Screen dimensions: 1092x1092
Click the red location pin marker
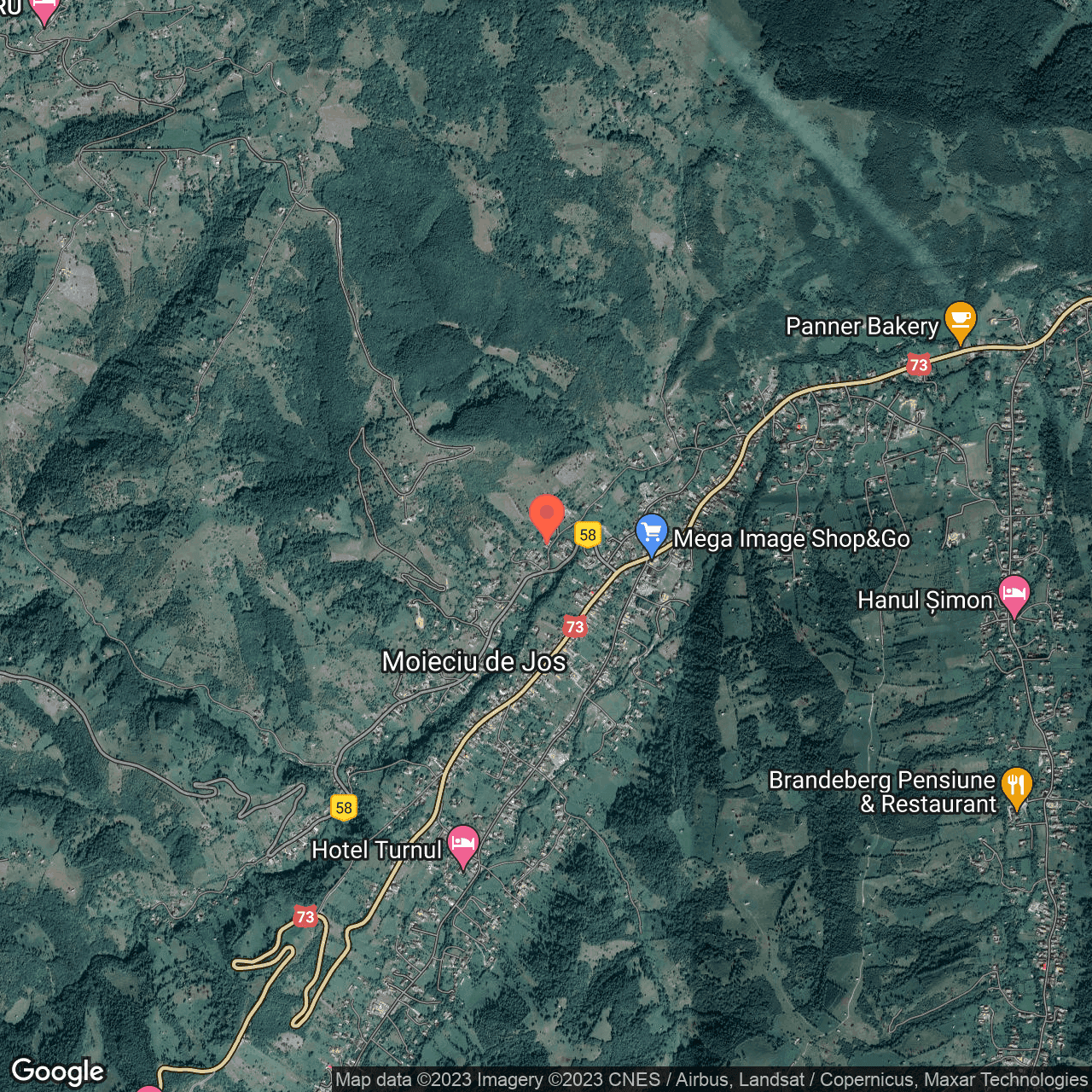(x=546, y=516)
